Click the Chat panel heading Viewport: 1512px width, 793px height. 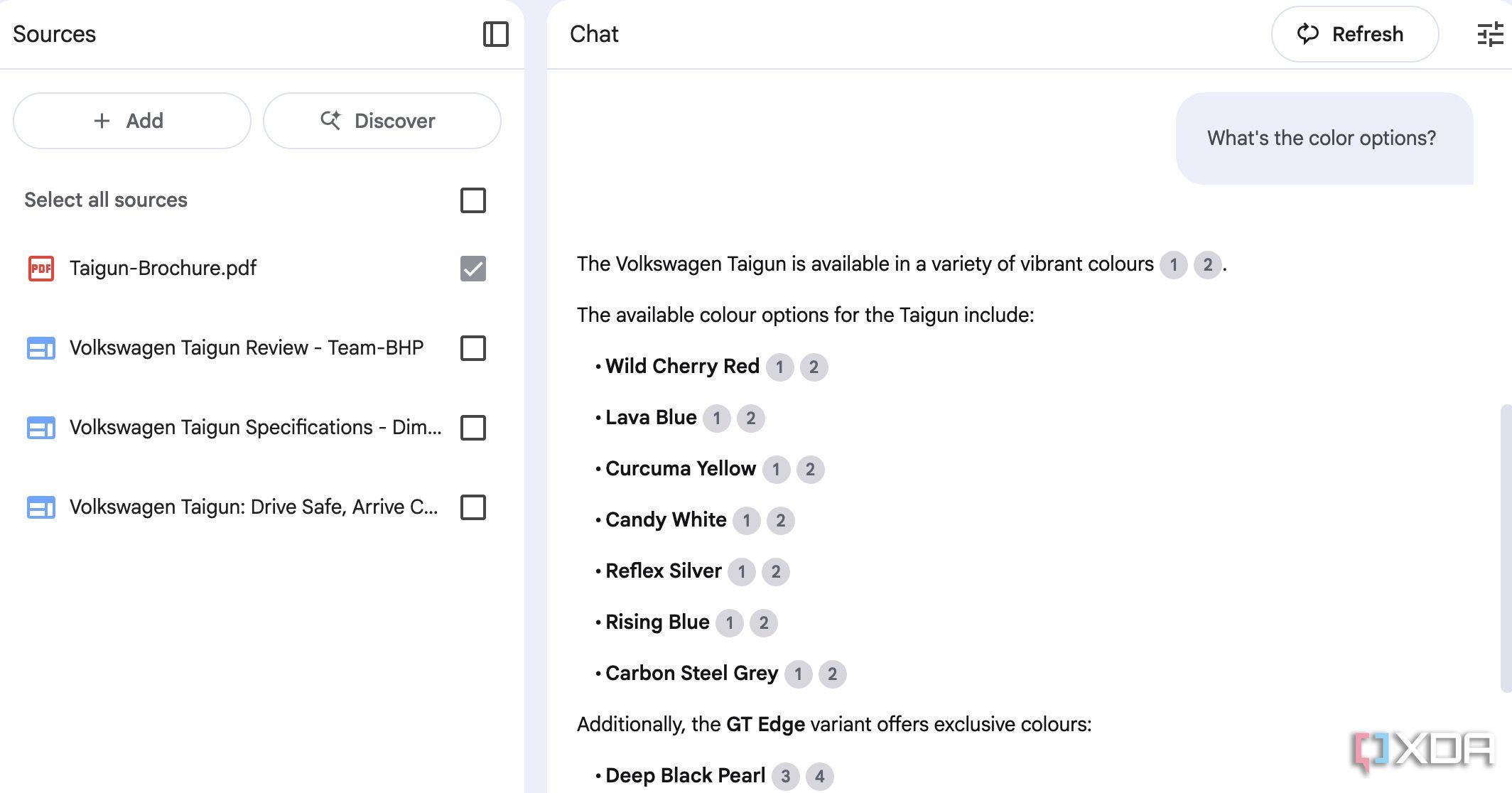pos(594,34)
